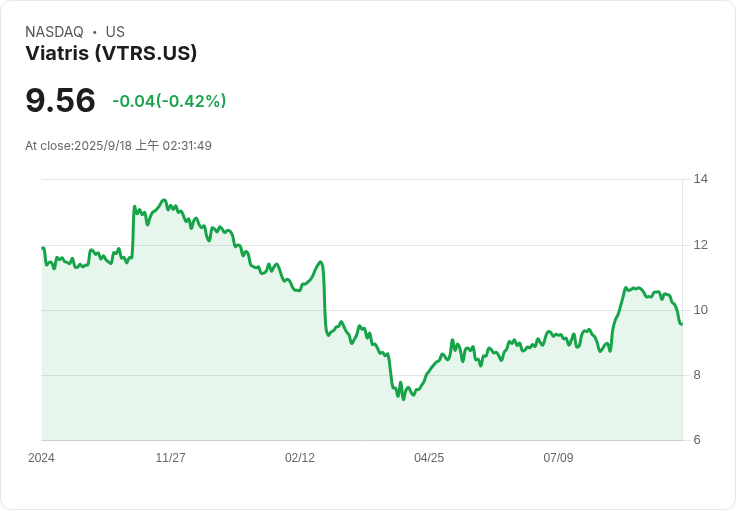Select the 11/27 date marker
The height and width of the screenshot is (510, 736).
pyautogui.click(x=170, y=458)
